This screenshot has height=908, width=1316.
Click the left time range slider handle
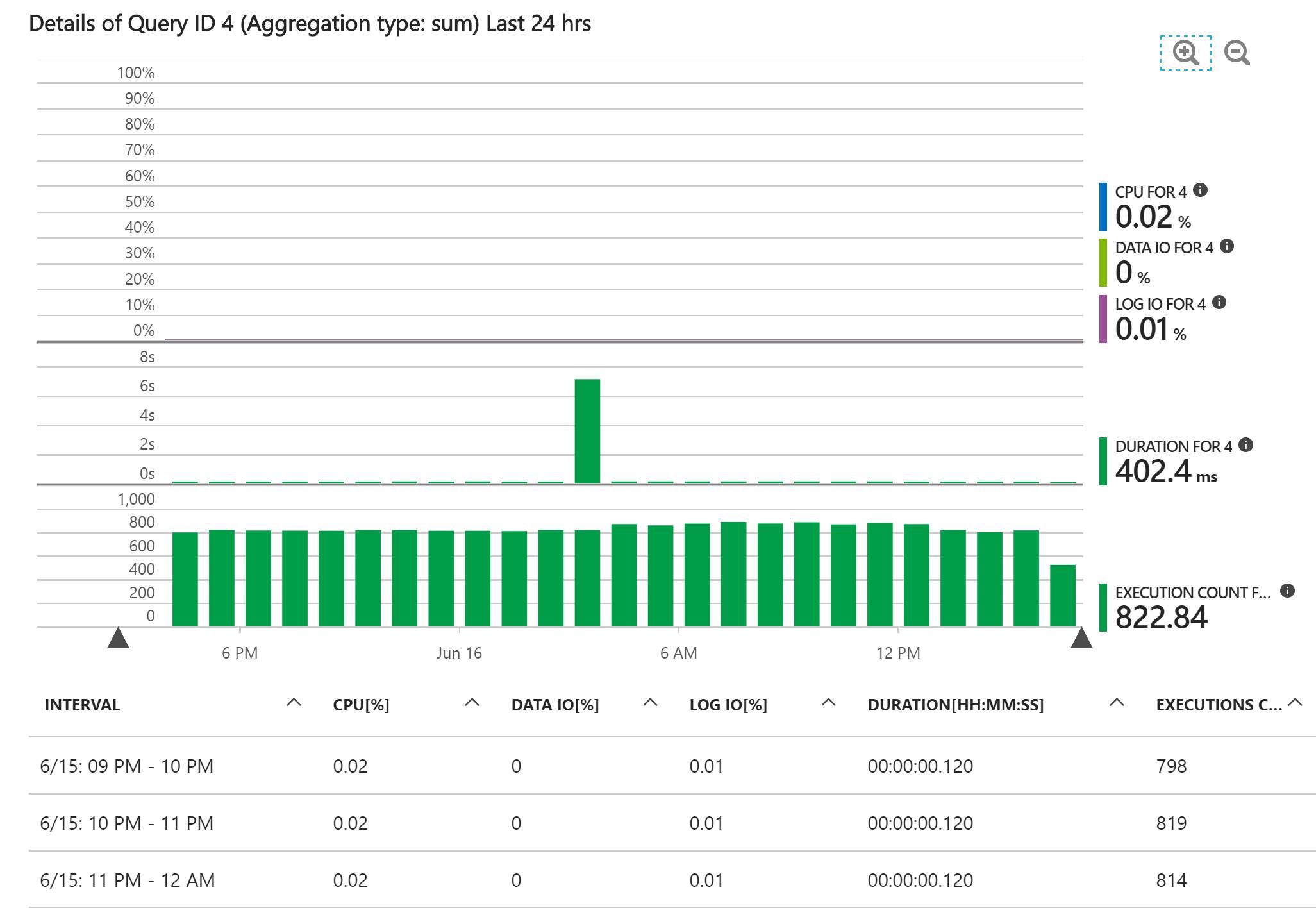118,639
